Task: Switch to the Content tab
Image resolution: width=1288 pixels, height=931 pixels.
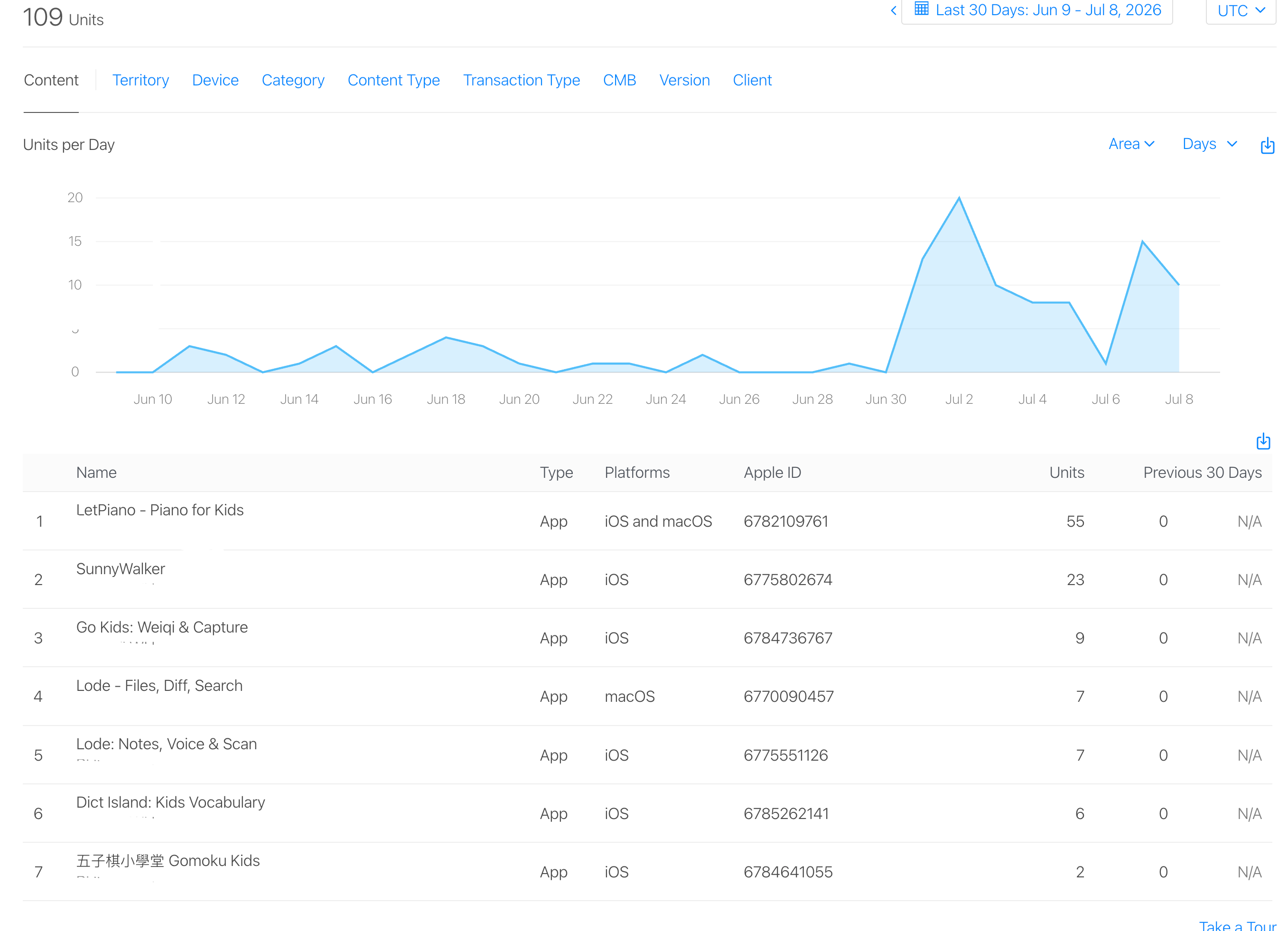Action: [x=51, y=80]
